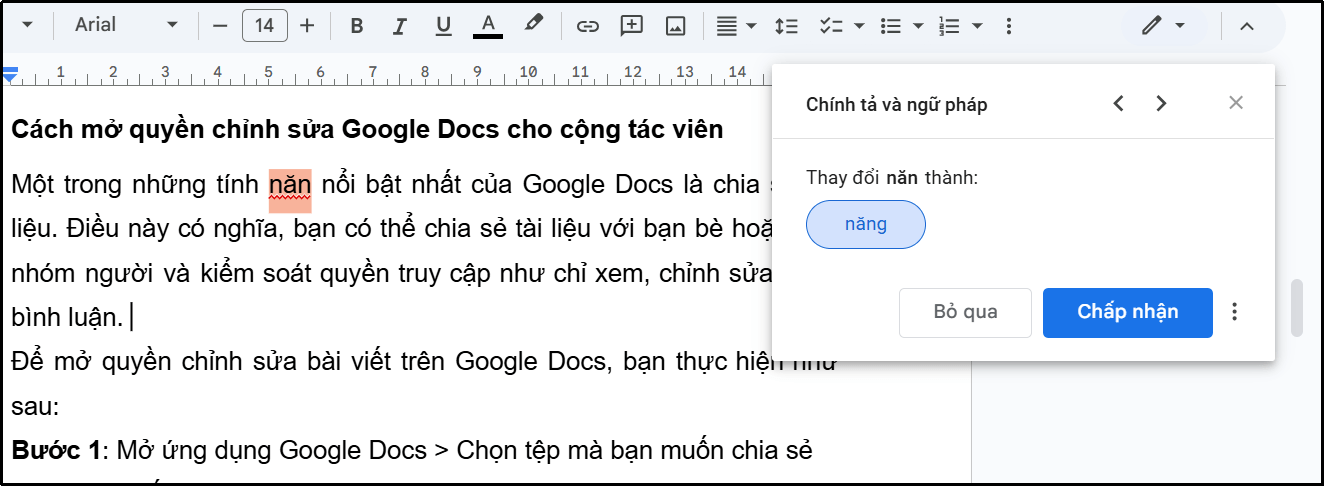Toggle italic formatting

point(400,26)
